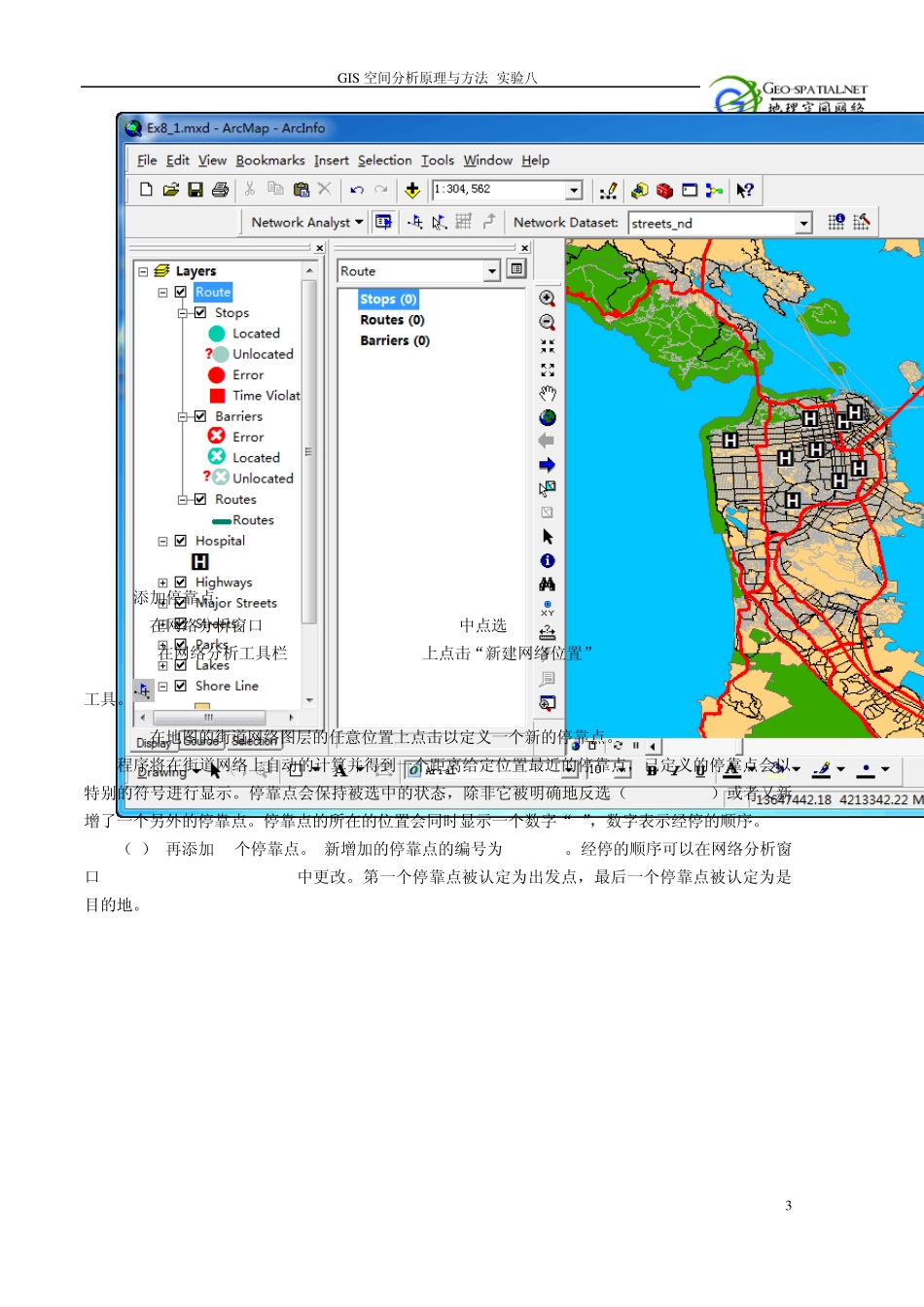Image resolution: width=924 pixels, height=1307 pixels.
Task: Collapse the Route layer group
Action: click(x=162, y=292)
